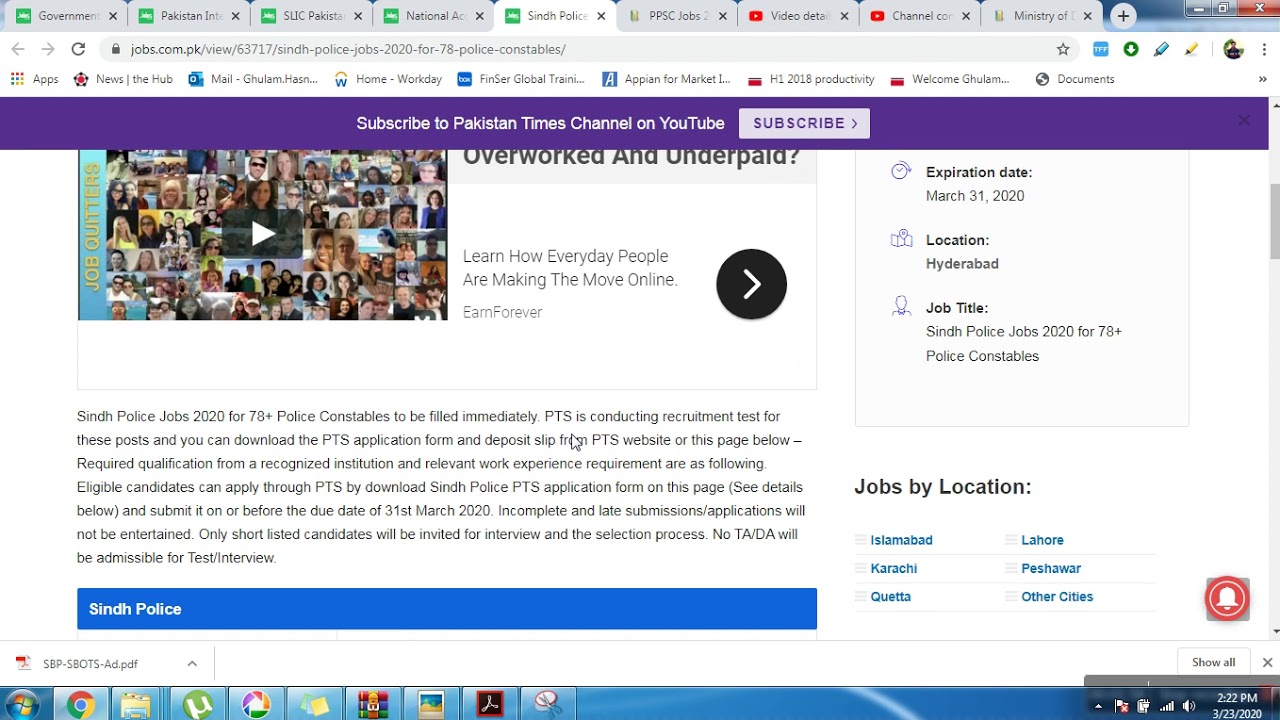Browse jobs in Karachi
This screenshot has height=720, width=1280.
pos(893,568)
